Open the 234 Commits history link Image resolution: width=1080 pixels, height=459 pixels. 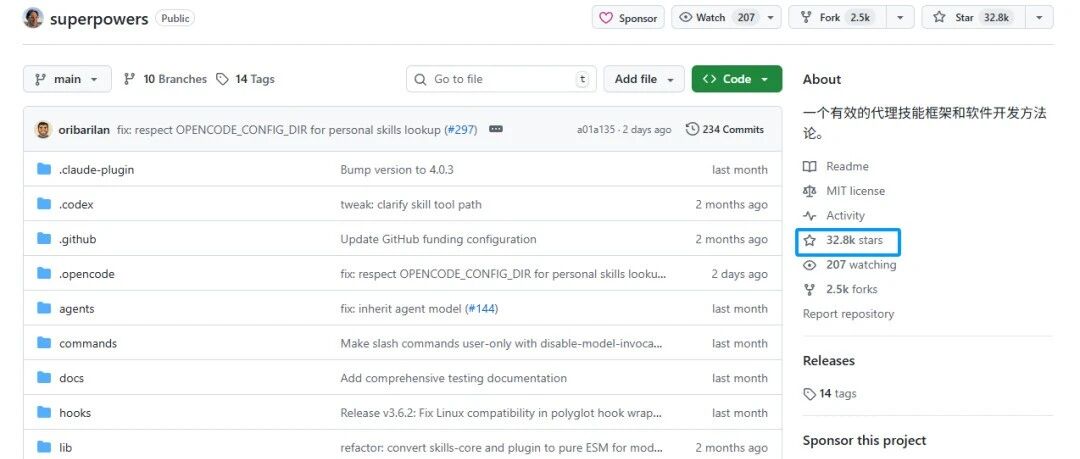click(x=725, y=129)
